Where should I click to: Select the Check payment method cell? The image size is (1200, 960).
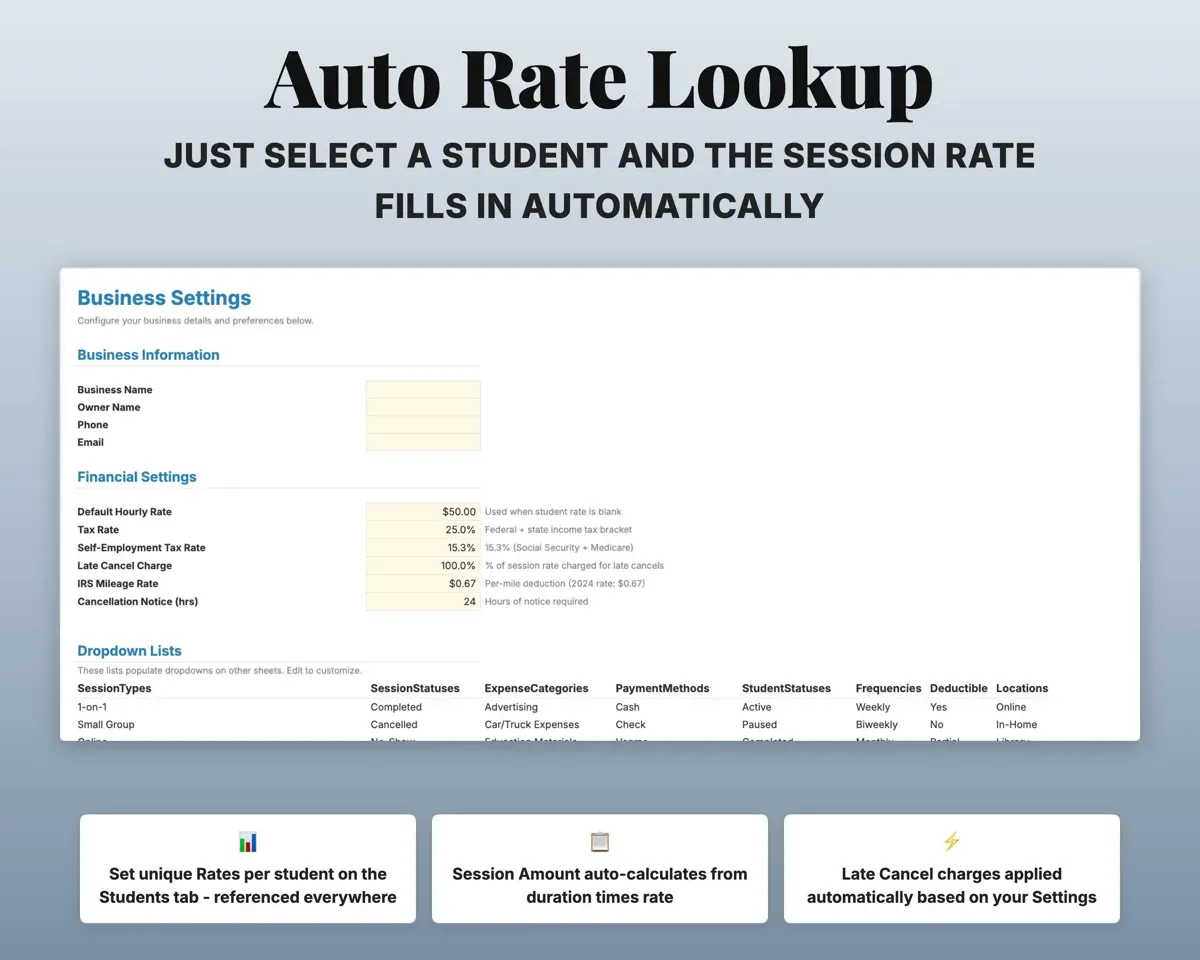tap(630, 724)
